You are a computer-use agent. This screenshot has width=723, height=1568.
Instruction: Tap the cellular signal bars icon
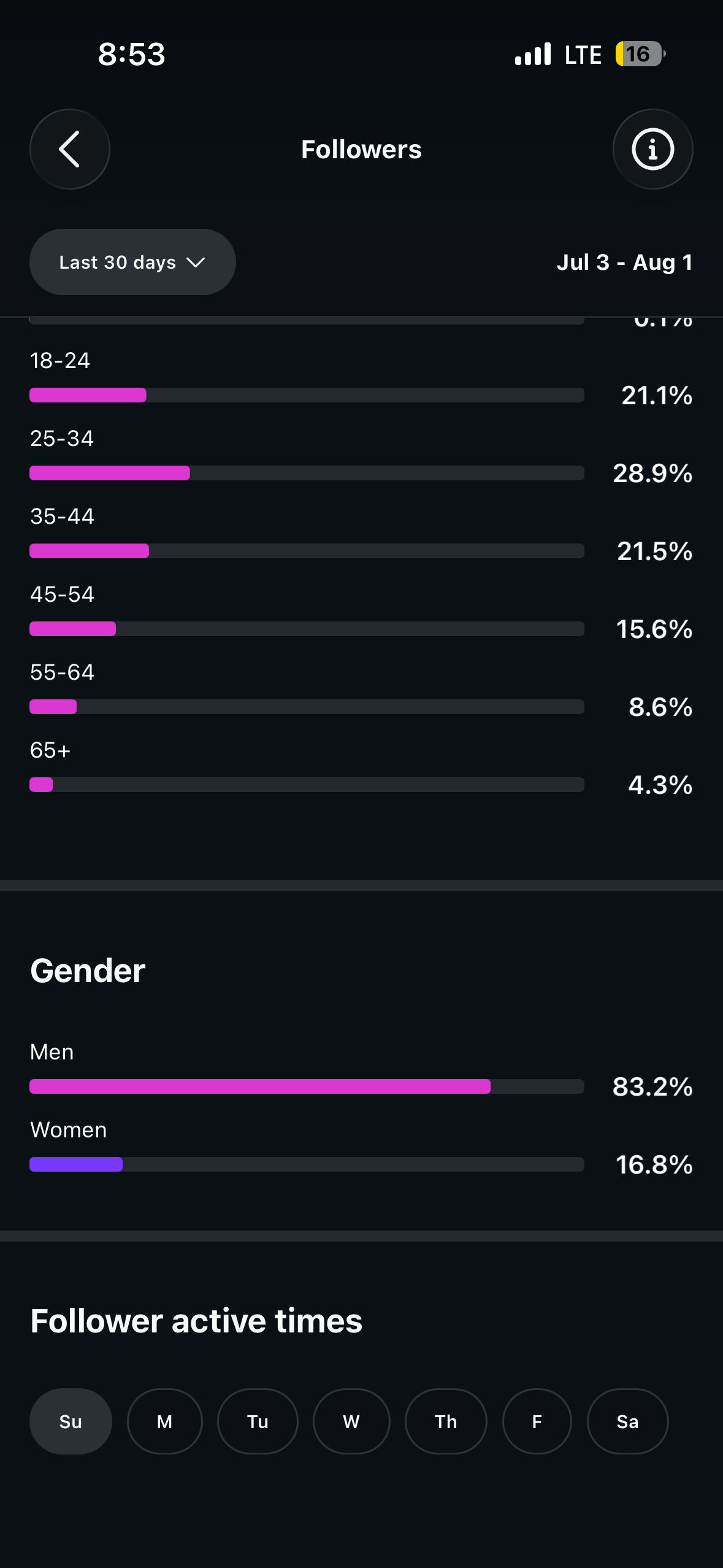(x=533, y=54)
